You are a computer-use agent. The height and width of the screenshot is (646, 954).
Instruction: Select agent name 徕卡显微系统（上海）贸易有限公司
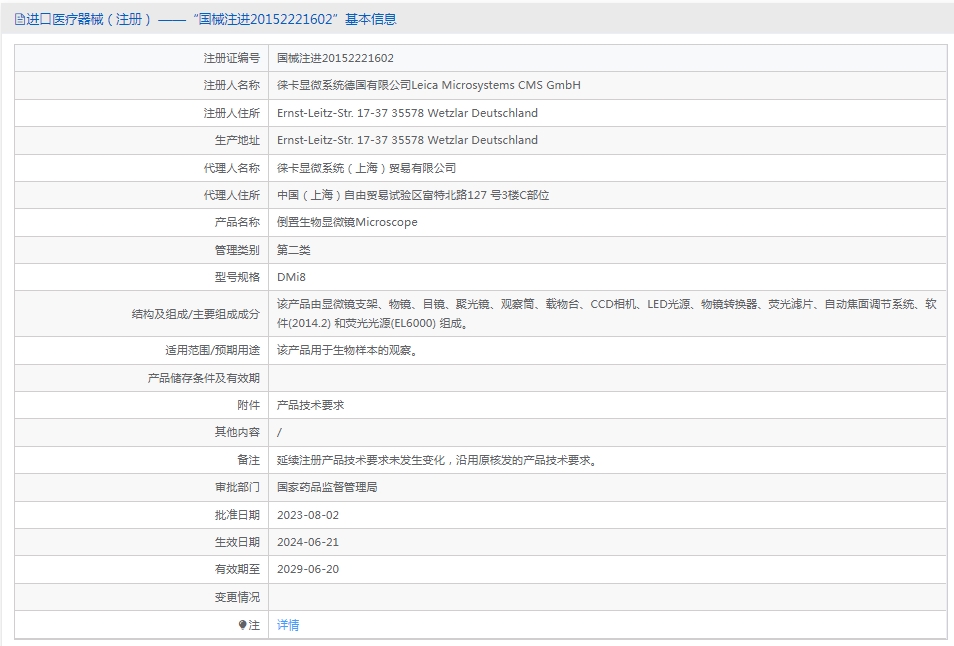[x=366, y=168]
